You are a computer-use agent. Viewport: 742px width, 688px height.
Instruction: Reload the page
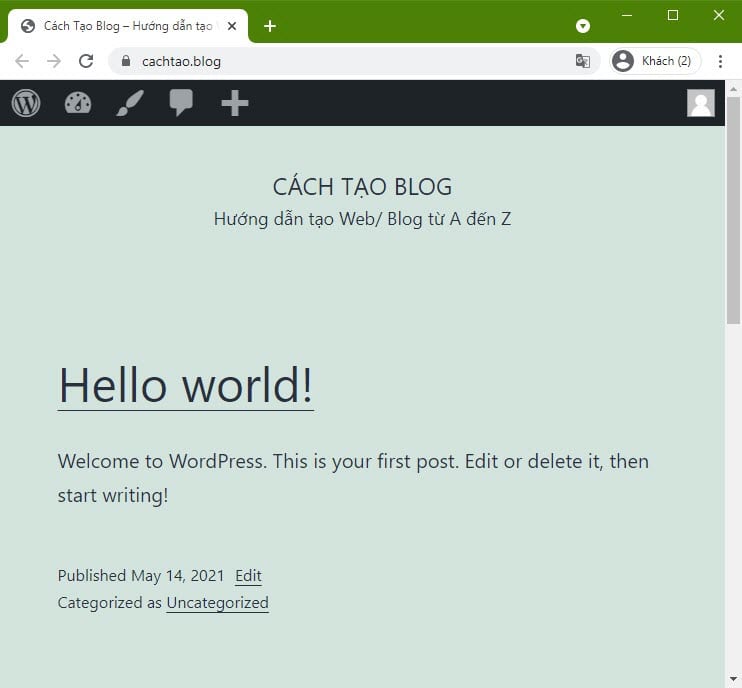(x=86, y=61)
